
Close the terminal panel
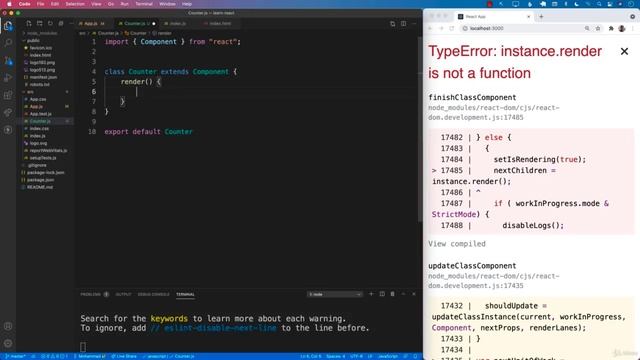point(414,294)
